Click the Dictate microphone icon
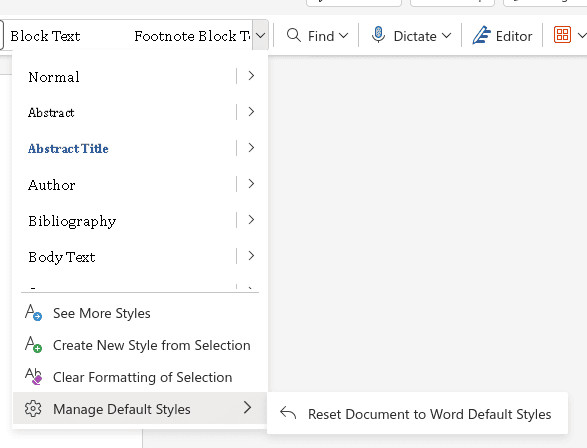Viewport: 587px width, 448px height. tap(378, 35)
